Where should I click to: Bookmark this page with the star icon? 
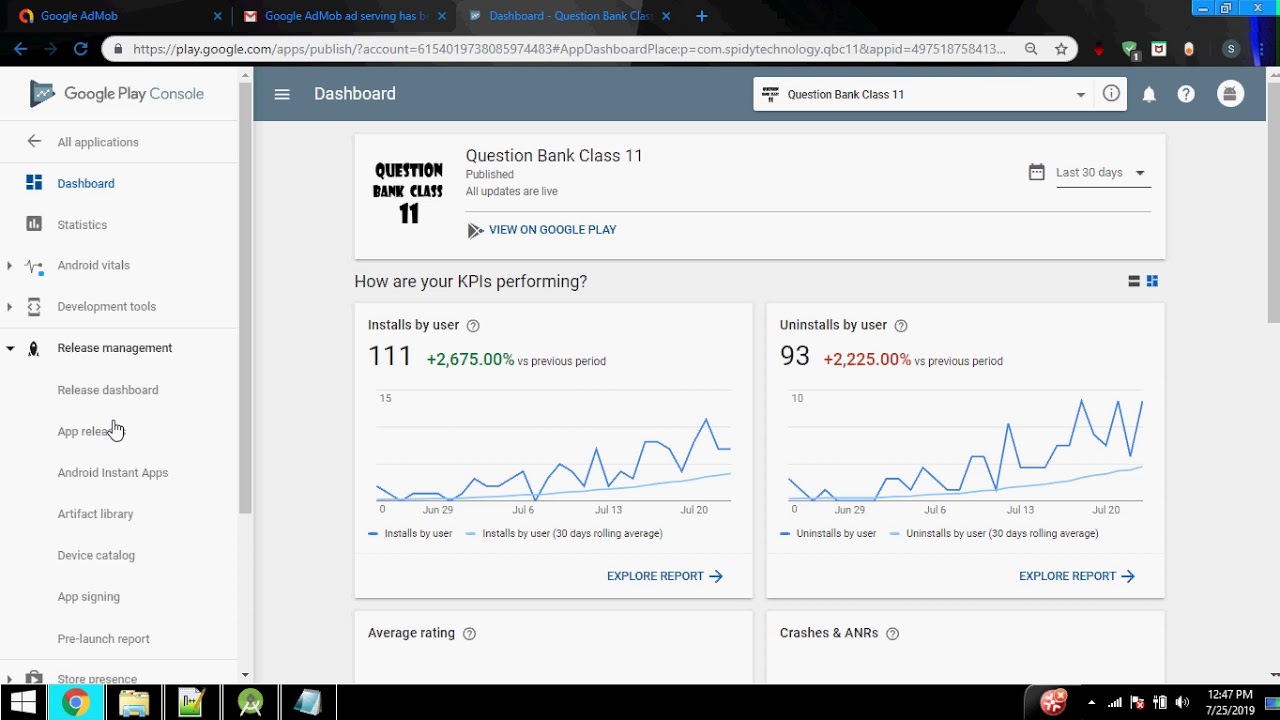click(x=1061, y=48)
